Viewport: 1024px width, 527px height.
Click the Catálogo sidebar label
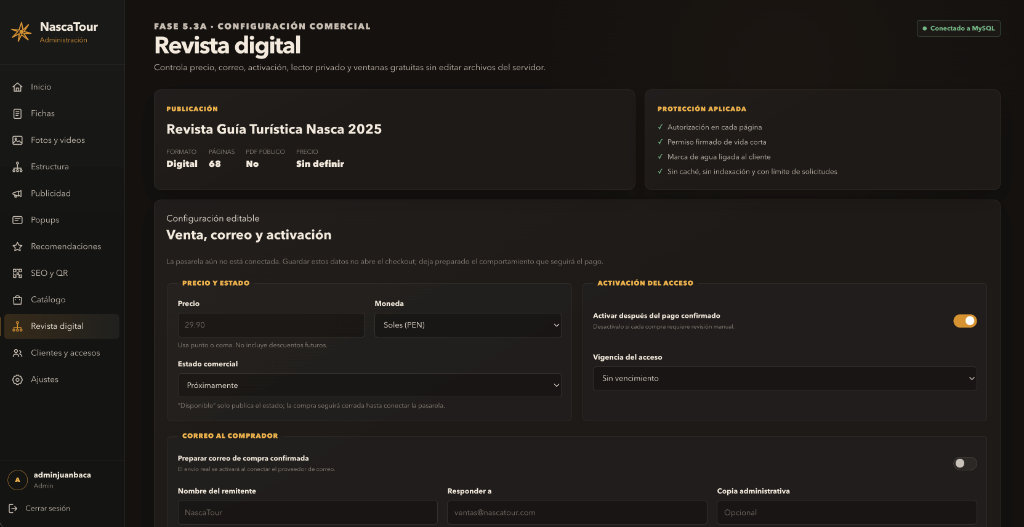pos(48,300)
